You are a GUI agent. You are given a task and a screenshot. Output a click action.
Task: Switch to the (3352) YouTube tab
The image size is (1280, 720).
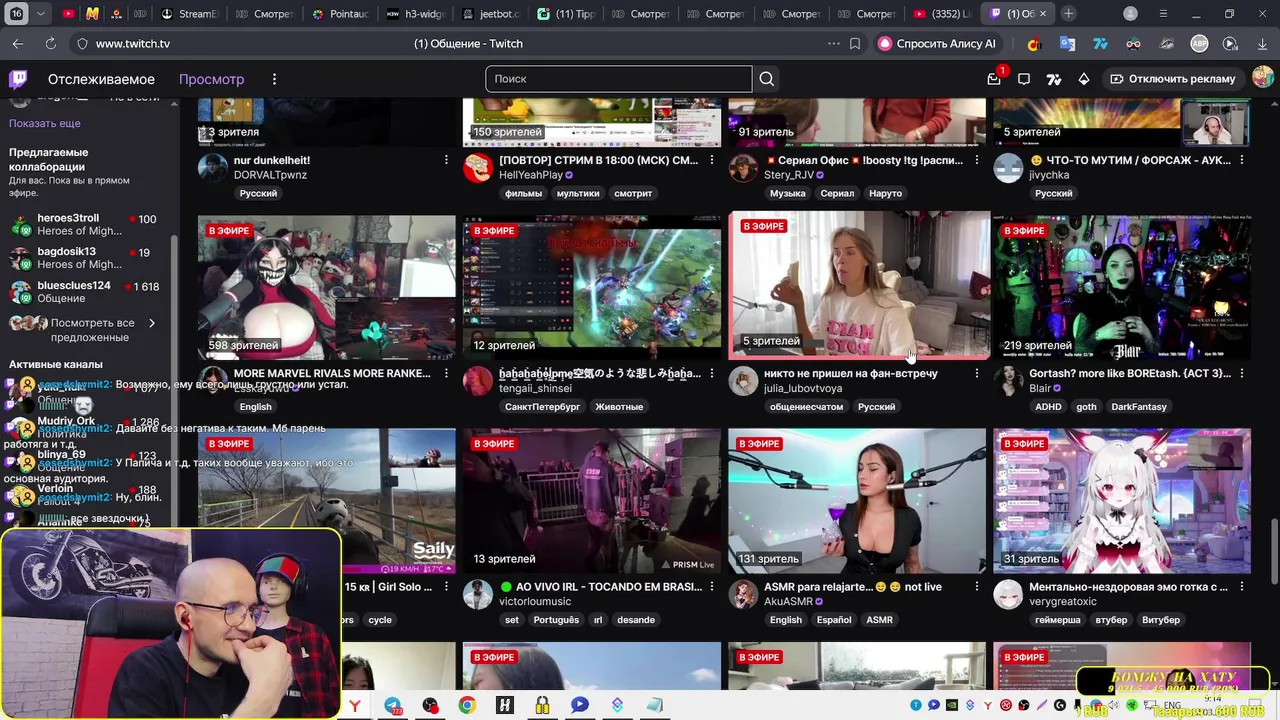(941, 14)
